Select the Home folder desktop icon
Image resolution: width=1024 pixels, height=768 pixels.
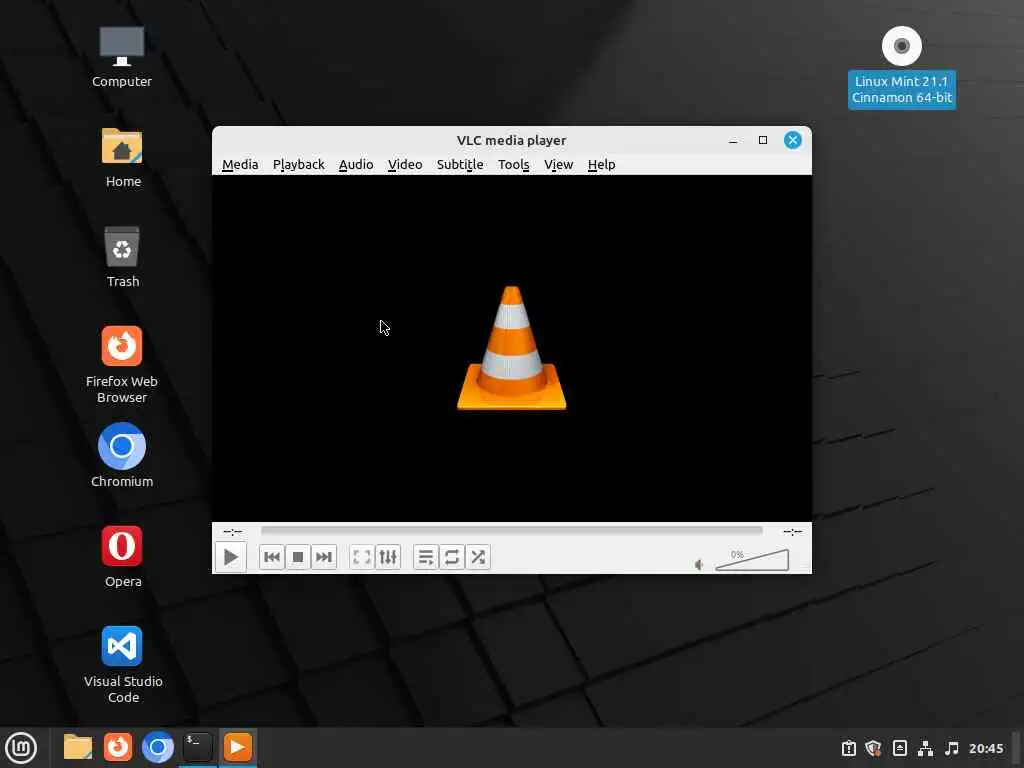(x=122, y=158)
